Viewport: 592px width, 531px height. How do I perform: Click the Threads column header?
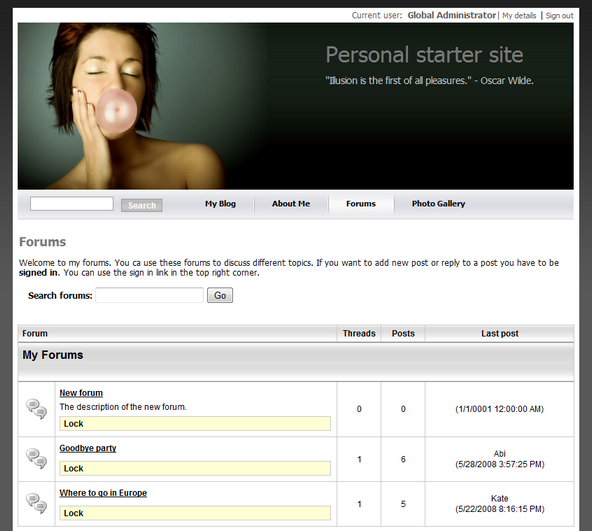[359, 333]
